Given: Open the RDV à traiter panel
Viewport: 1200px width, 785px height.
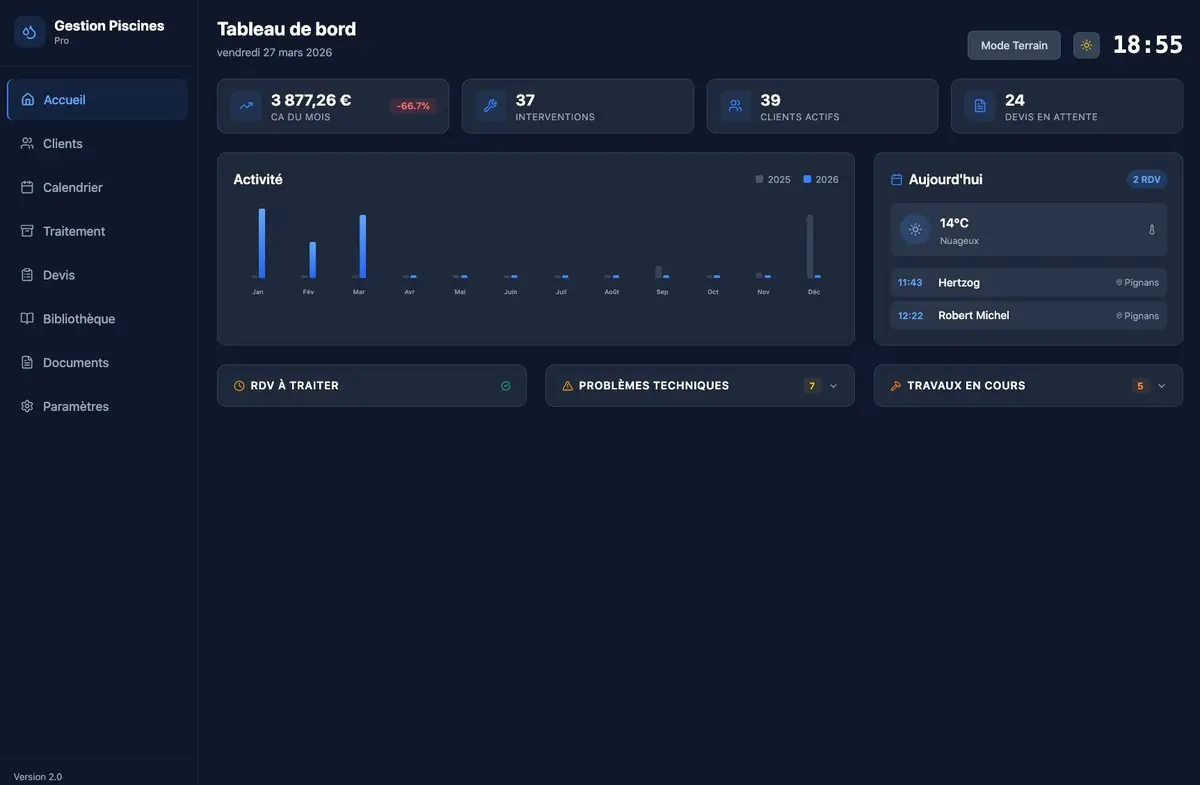Looking at the screenshot, I should click(372, 386).
